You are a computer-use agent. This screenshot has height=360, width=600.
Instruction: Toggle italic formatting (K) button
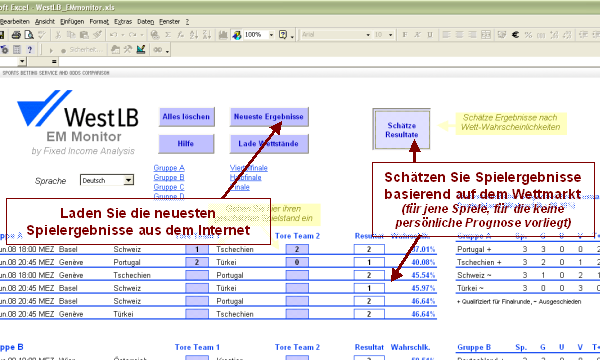pyautogui.click(x=417, y=35)
